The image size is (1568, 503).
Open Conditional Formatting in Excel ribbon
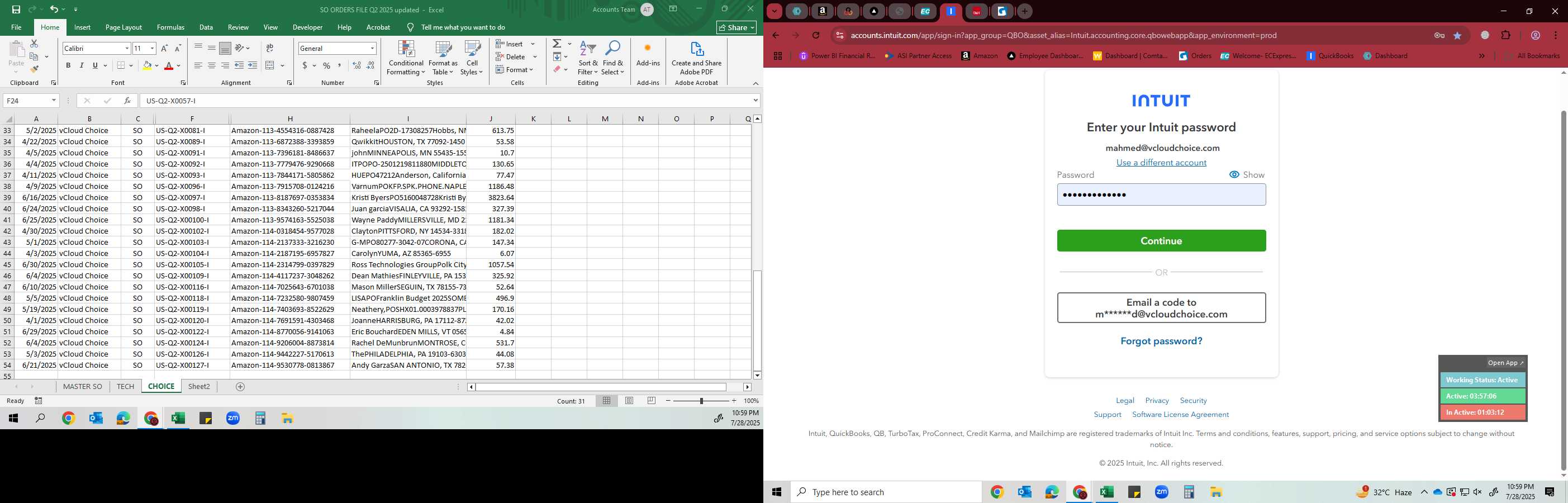(406, 59)
